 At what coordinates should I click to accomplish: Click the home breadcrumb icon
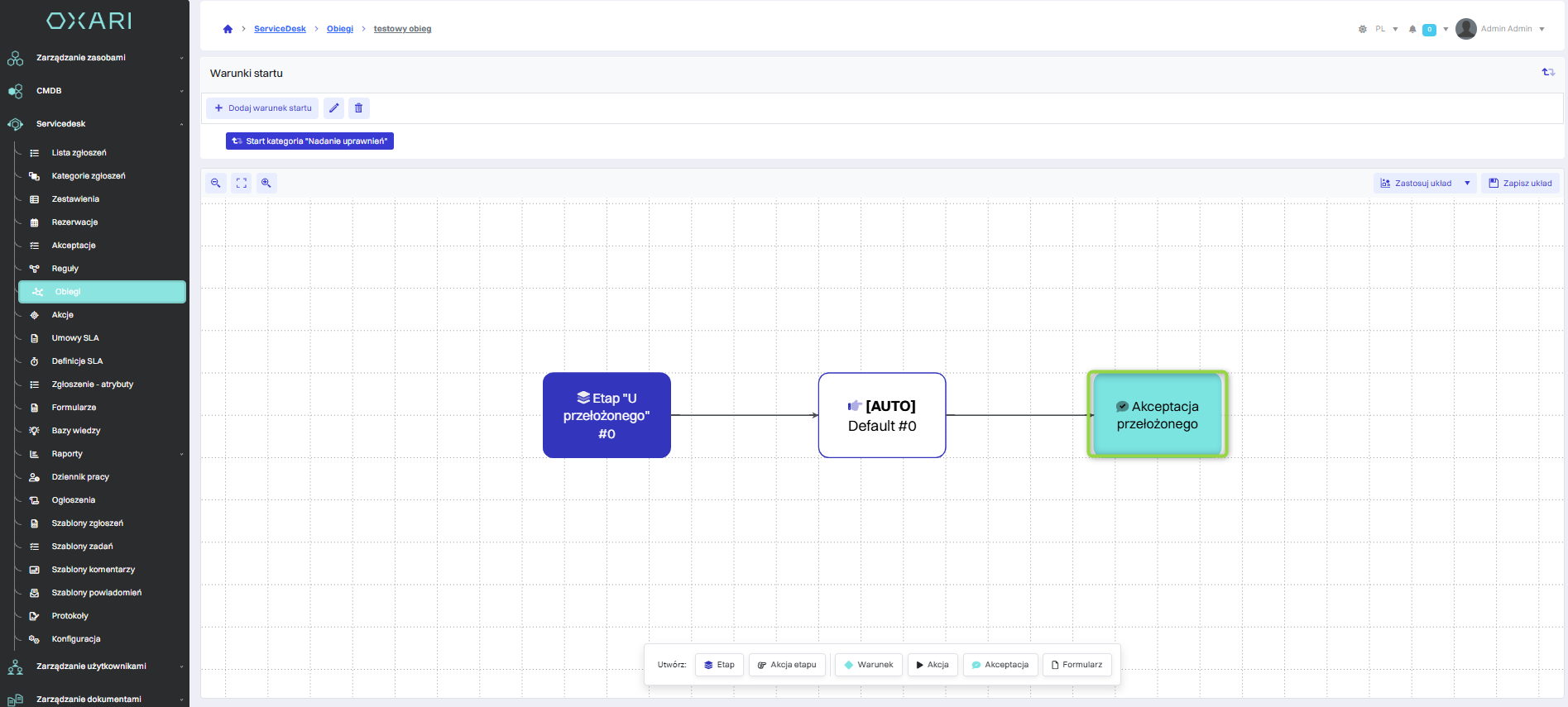coord(228,29)
